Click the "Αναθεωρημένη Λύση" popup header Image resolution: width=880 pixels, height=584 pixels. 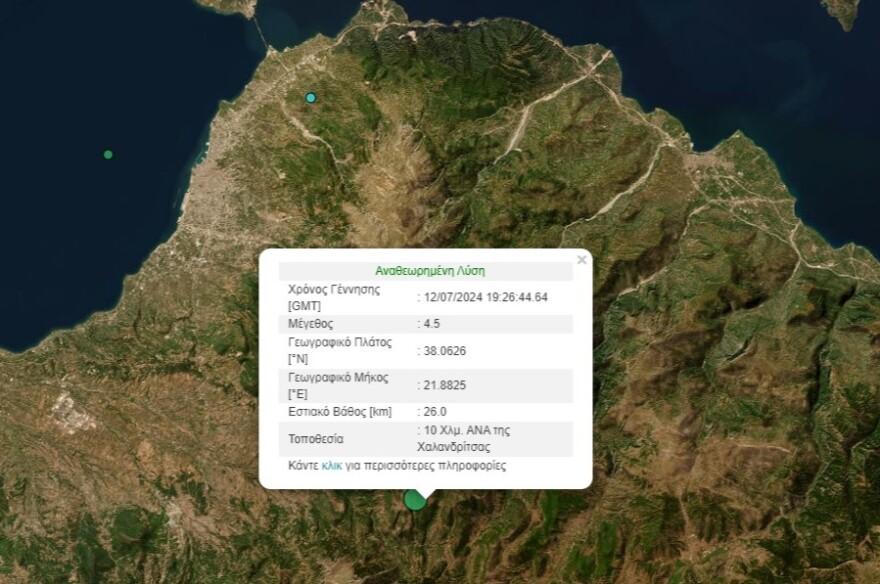428,268
